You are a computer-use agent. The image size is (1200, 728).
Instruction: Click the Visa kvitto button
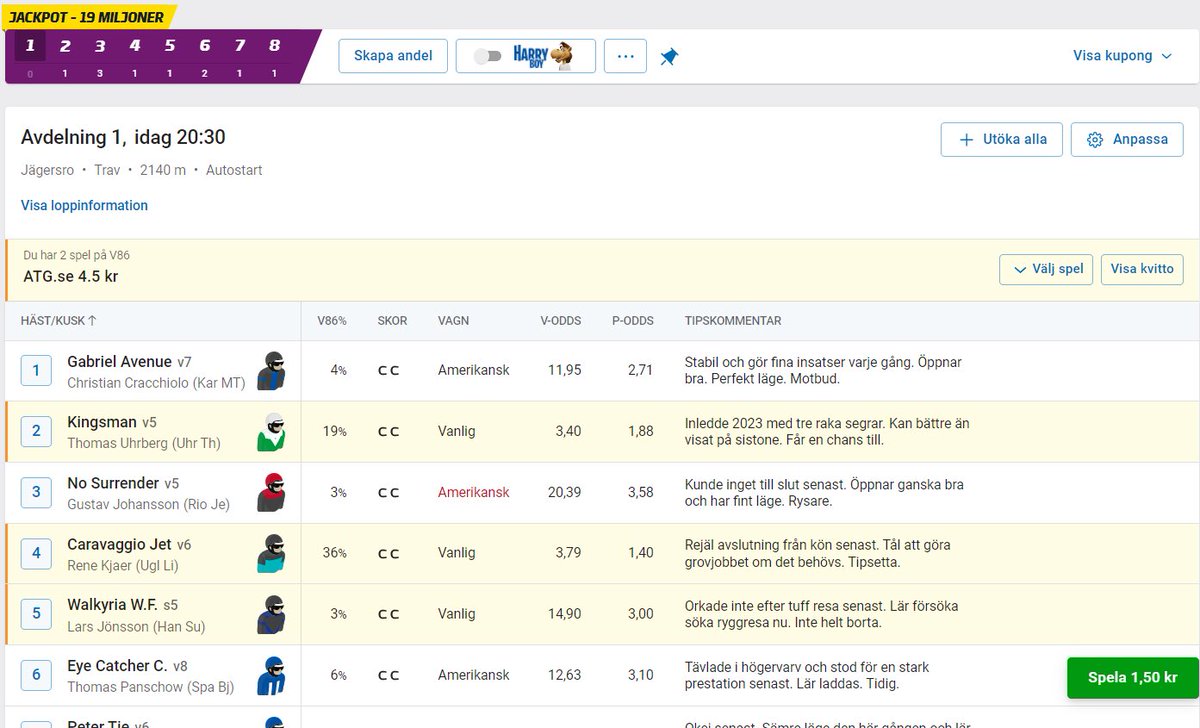1143,269
